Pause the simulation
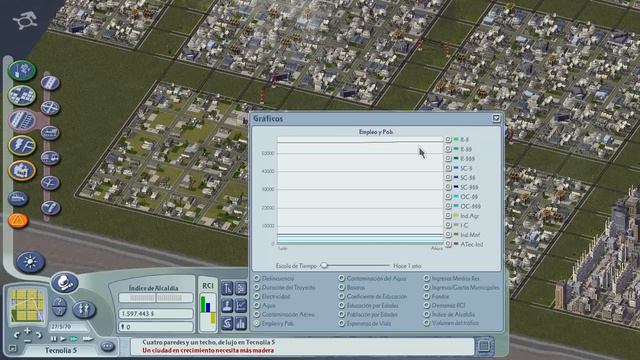Screen dimensions: 640x360 tap(53, 339)
